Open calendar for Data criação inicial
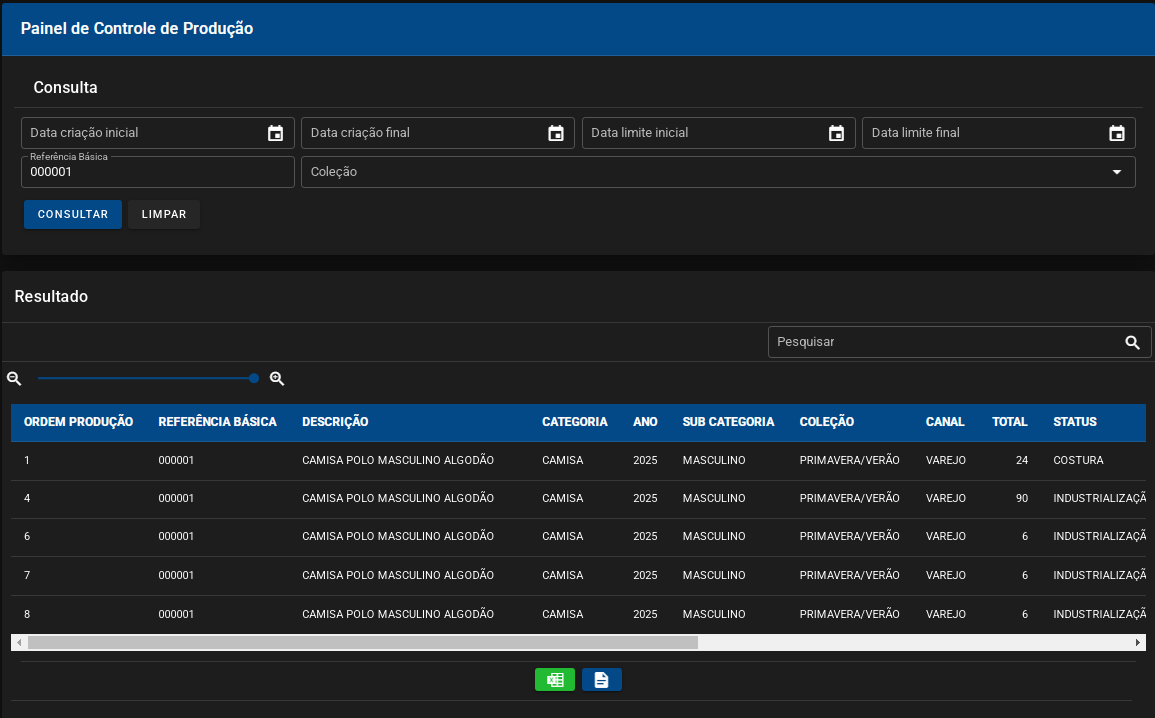The width and height of the screenshot is (1155, 718). tap(275, 133)
